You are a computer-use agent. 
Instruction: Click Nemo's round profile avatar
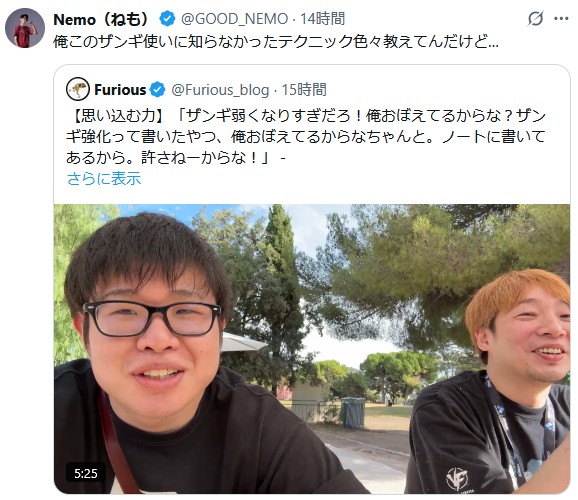click(x=25, y=28)
